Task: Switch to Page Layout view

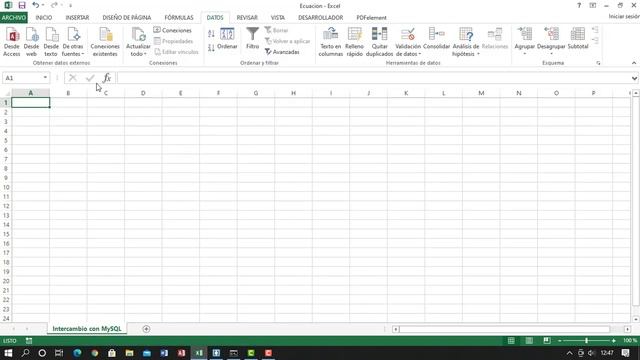Action: click(529, 340)
